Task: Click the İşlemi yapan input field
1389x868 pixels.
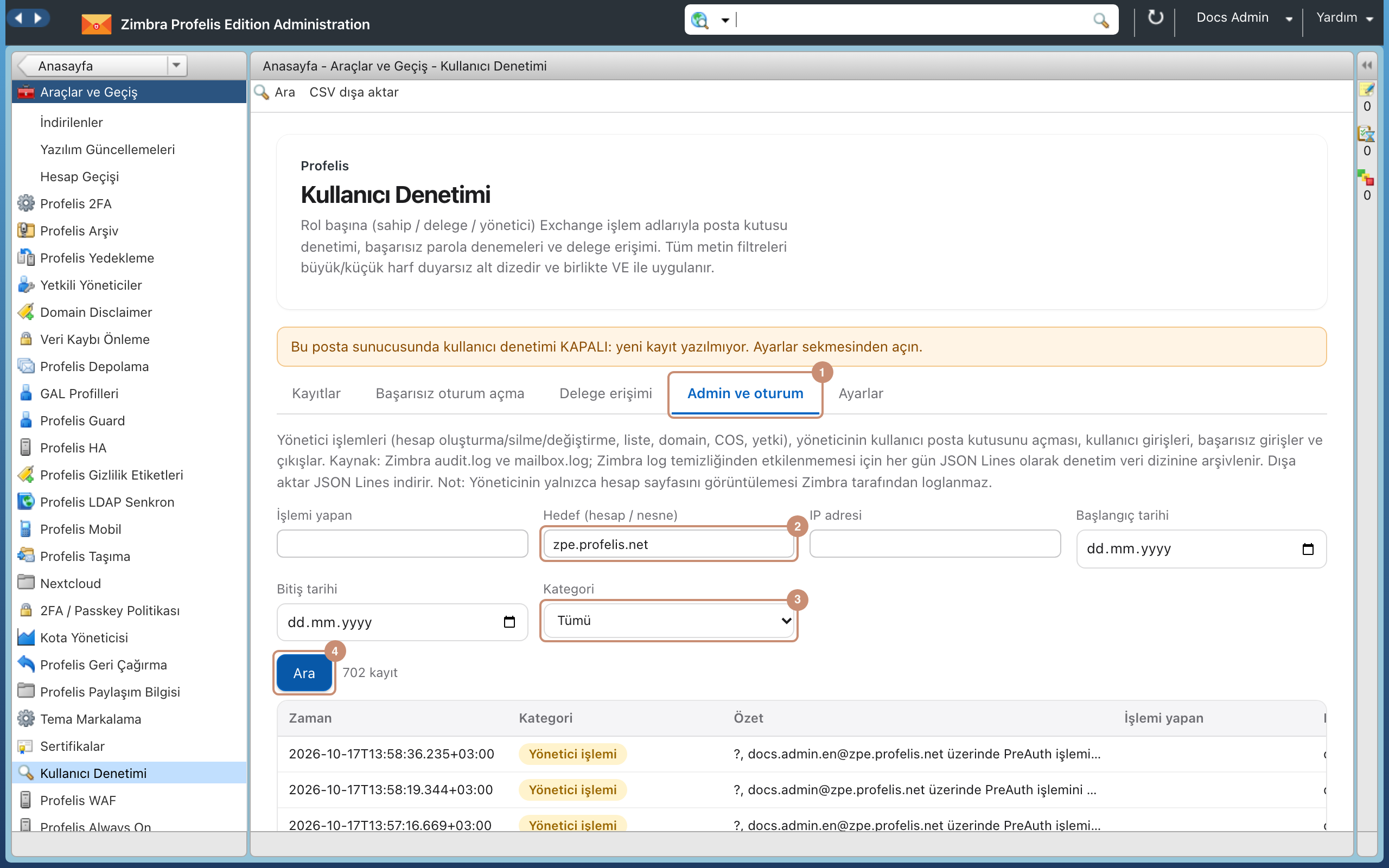Action: (403, 544)
